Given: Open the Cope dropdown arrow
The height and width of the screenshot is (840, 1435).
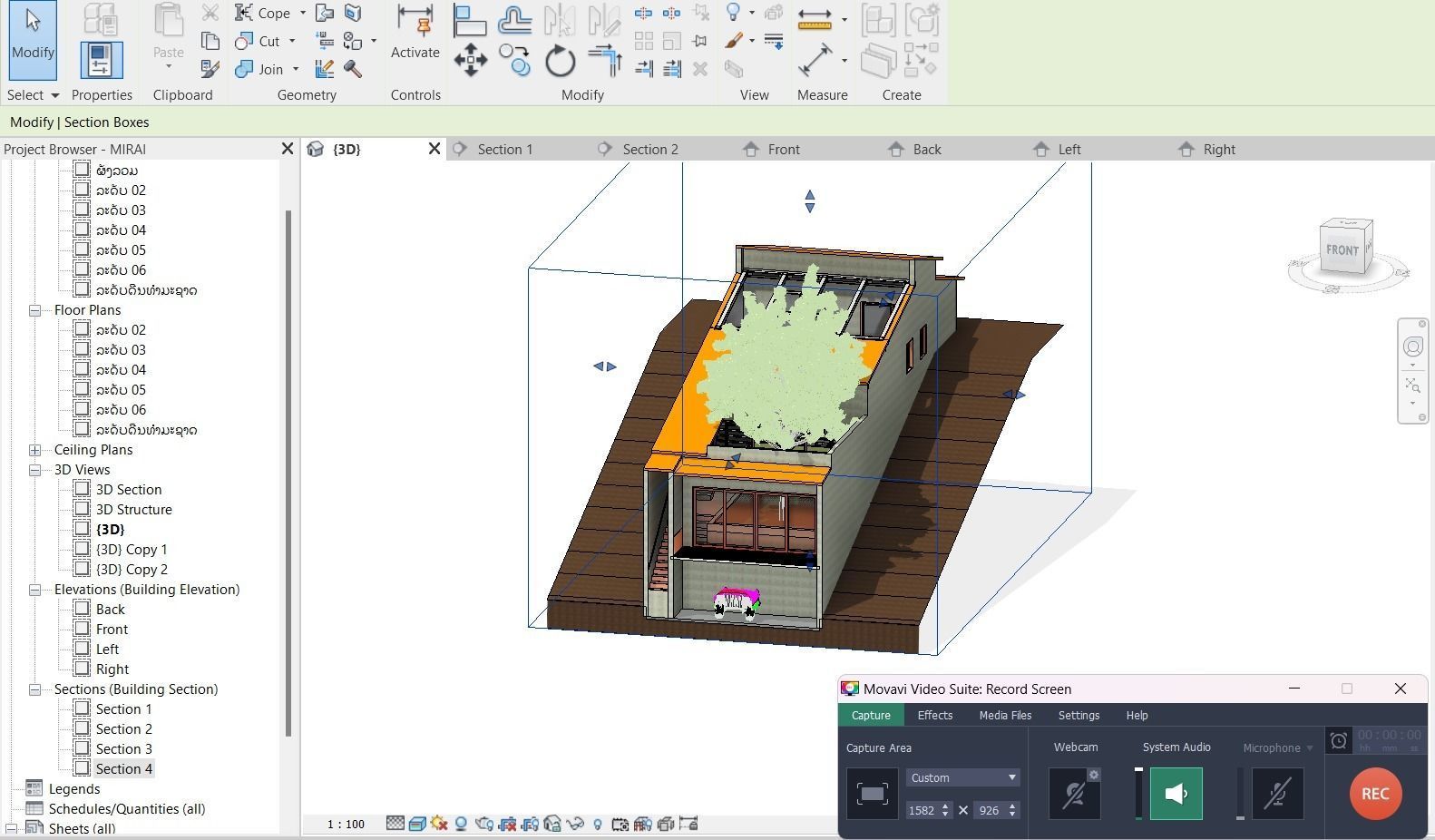Looking at the screenshot, I should coord(303,13).
